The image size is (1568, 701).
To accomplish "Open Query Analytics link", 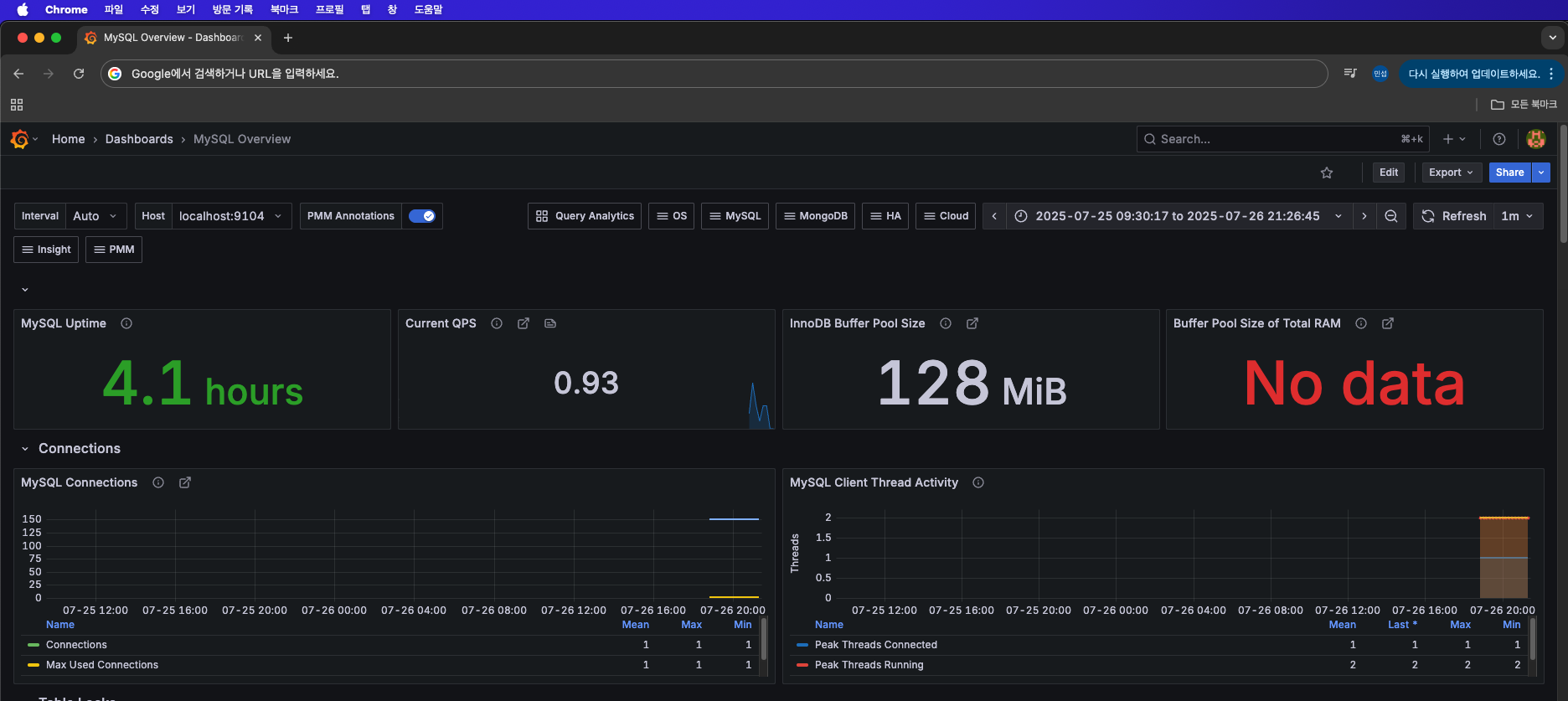I will pos(585,216).
